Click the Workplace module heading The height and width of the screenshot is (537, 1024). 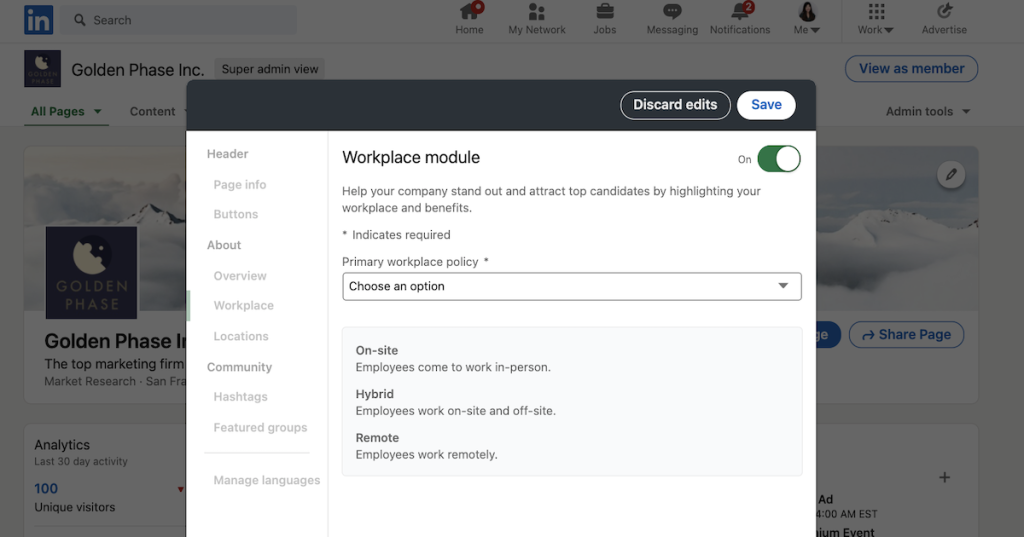tap(411, 157)
